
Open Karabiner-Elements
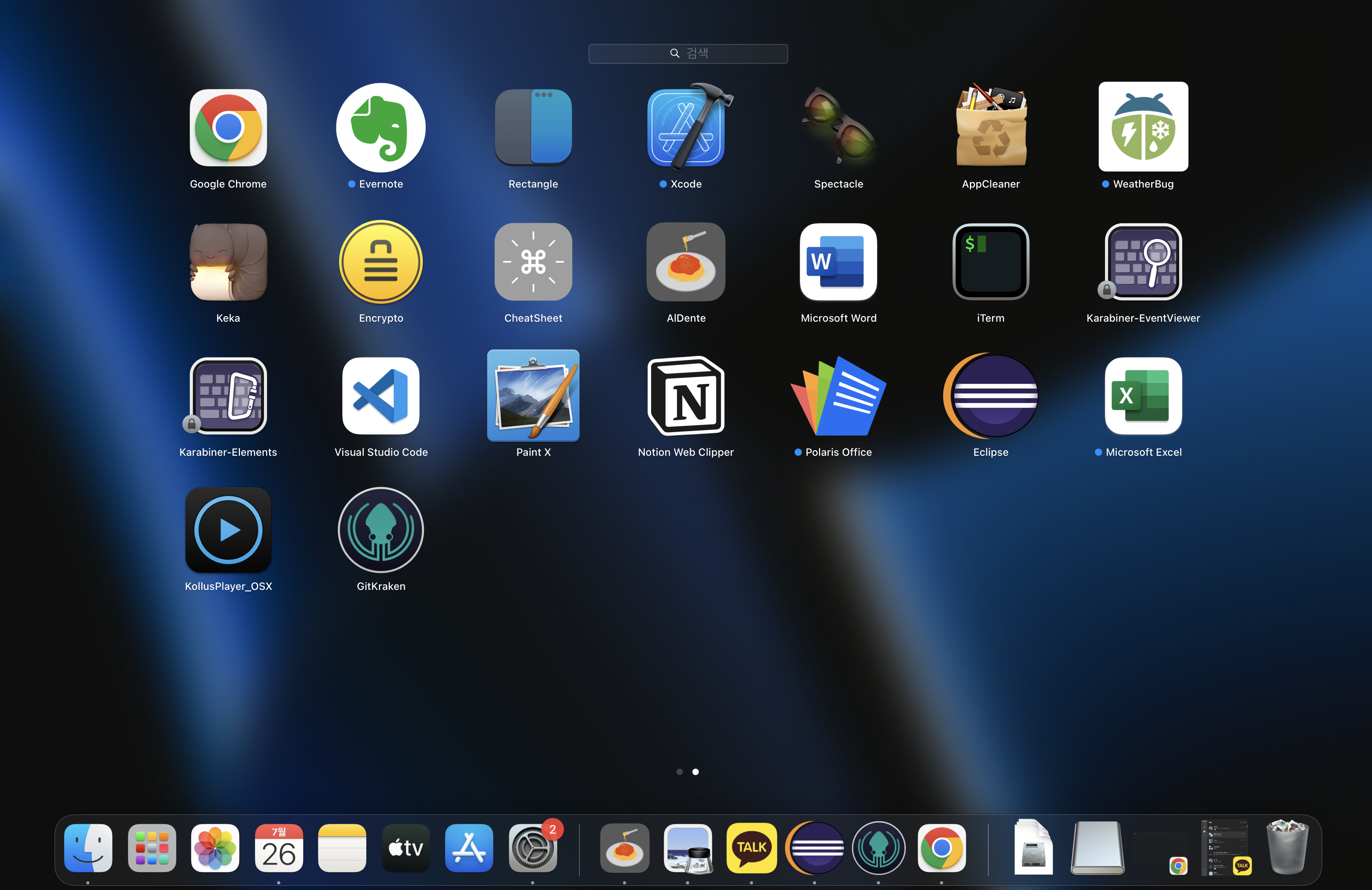tap(228, 396)
